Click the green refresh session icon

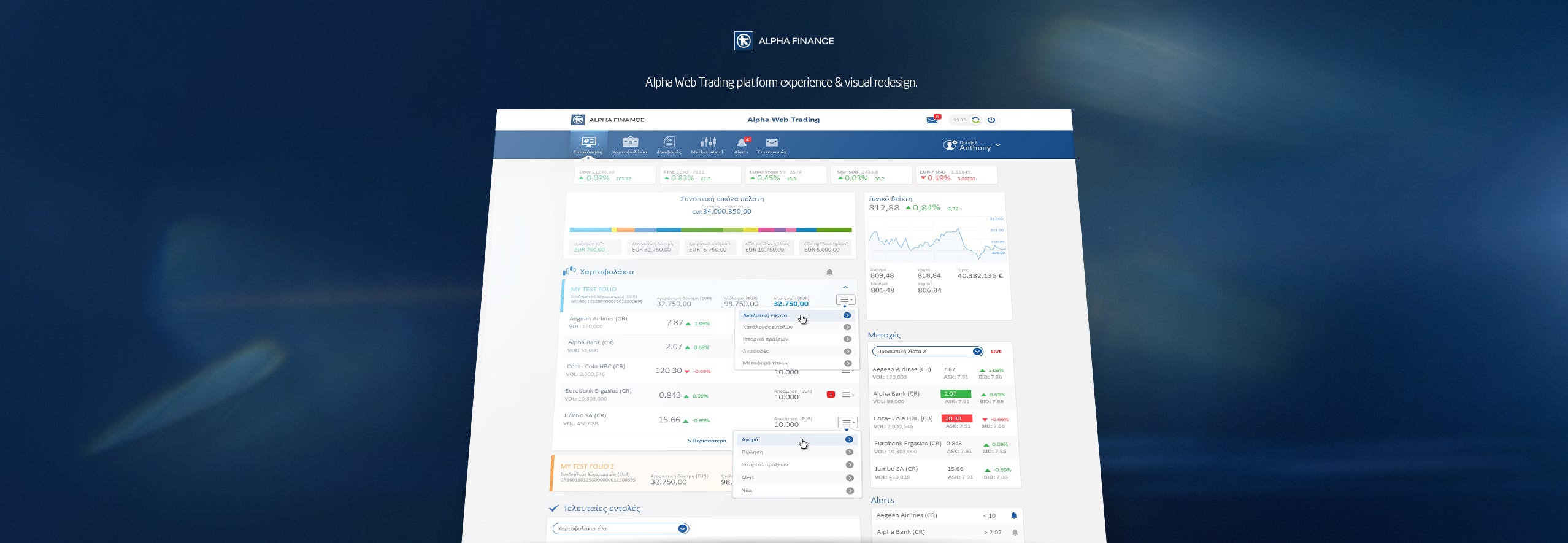coord(975,120)
